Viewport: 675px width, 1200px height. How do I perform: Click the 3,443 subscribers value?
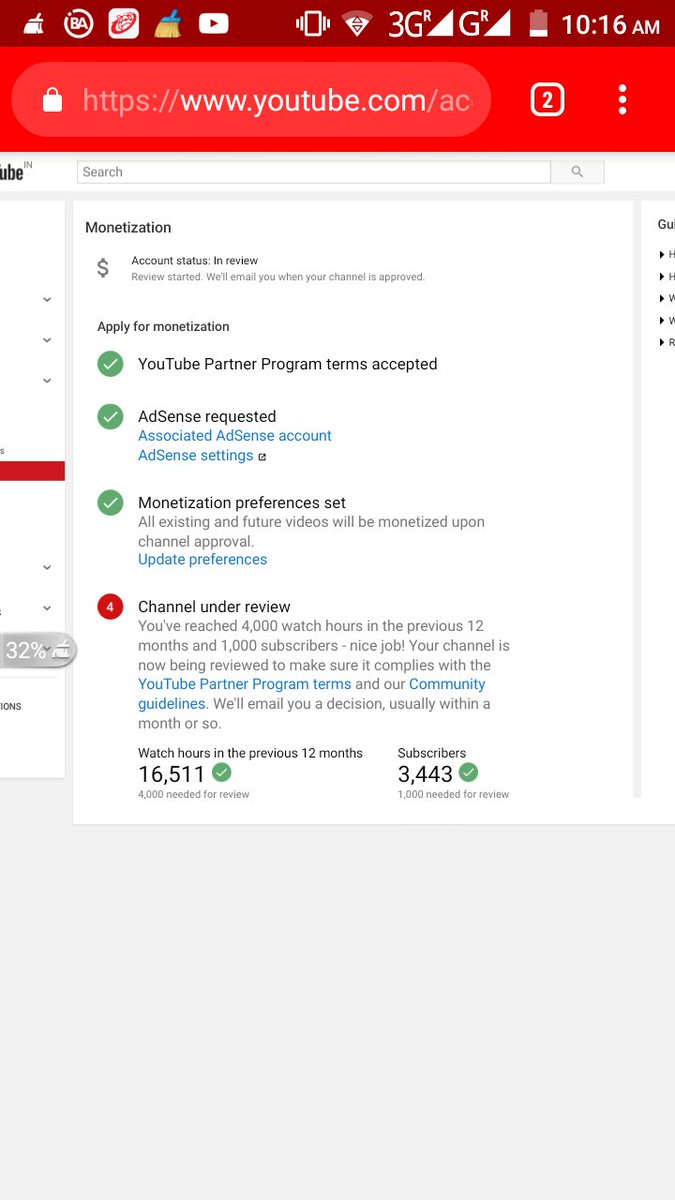(425, 774)
